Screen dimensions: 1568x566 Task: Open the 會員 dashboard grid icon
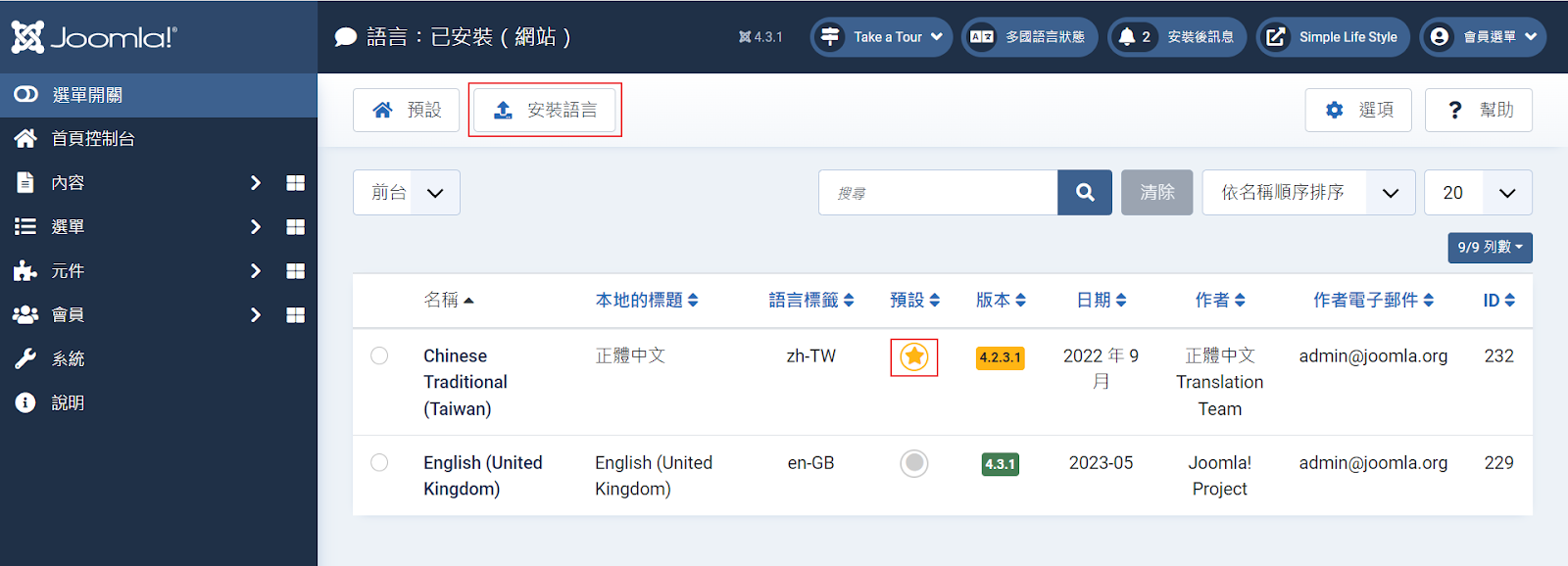(x=295, y=315)
